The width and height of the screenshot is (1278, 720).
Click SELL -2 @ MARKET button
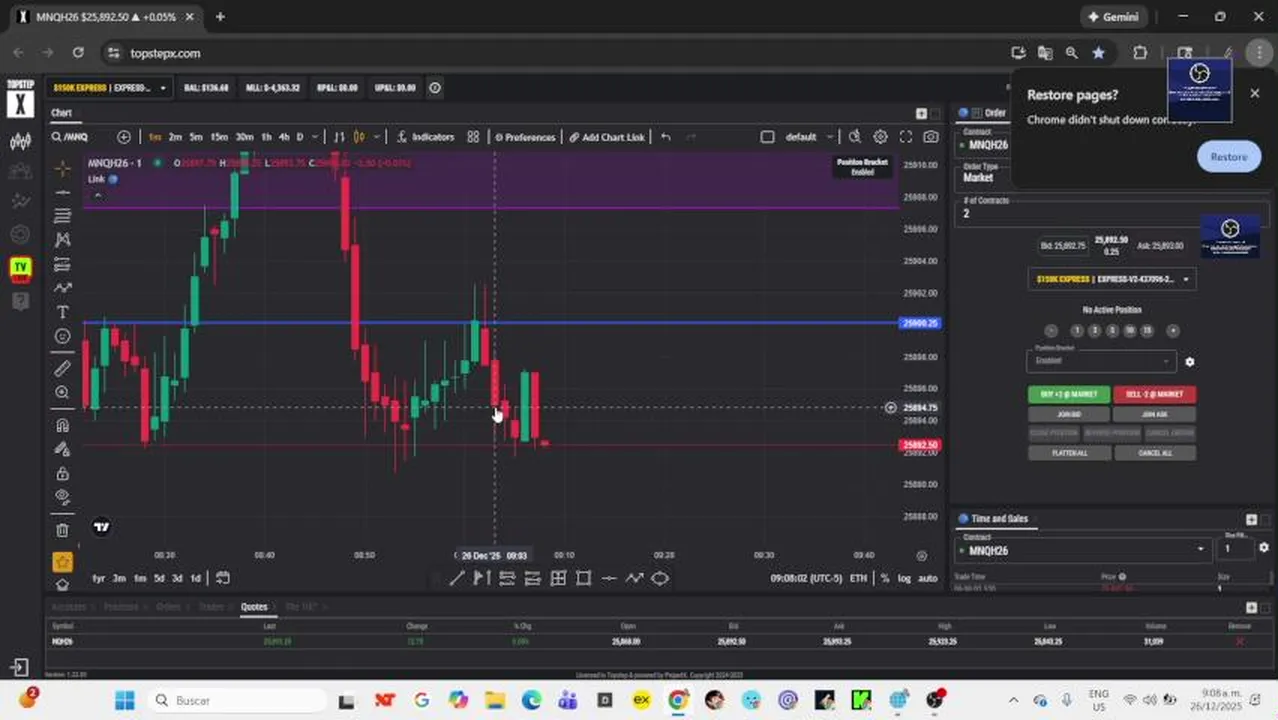1154,394
